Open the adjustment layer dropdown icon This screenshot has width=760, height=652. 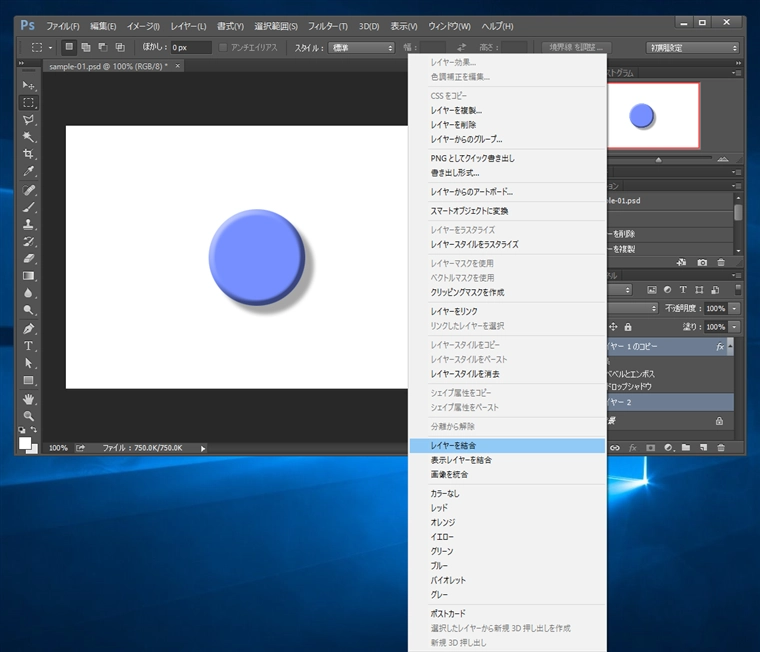pos(668,448)
